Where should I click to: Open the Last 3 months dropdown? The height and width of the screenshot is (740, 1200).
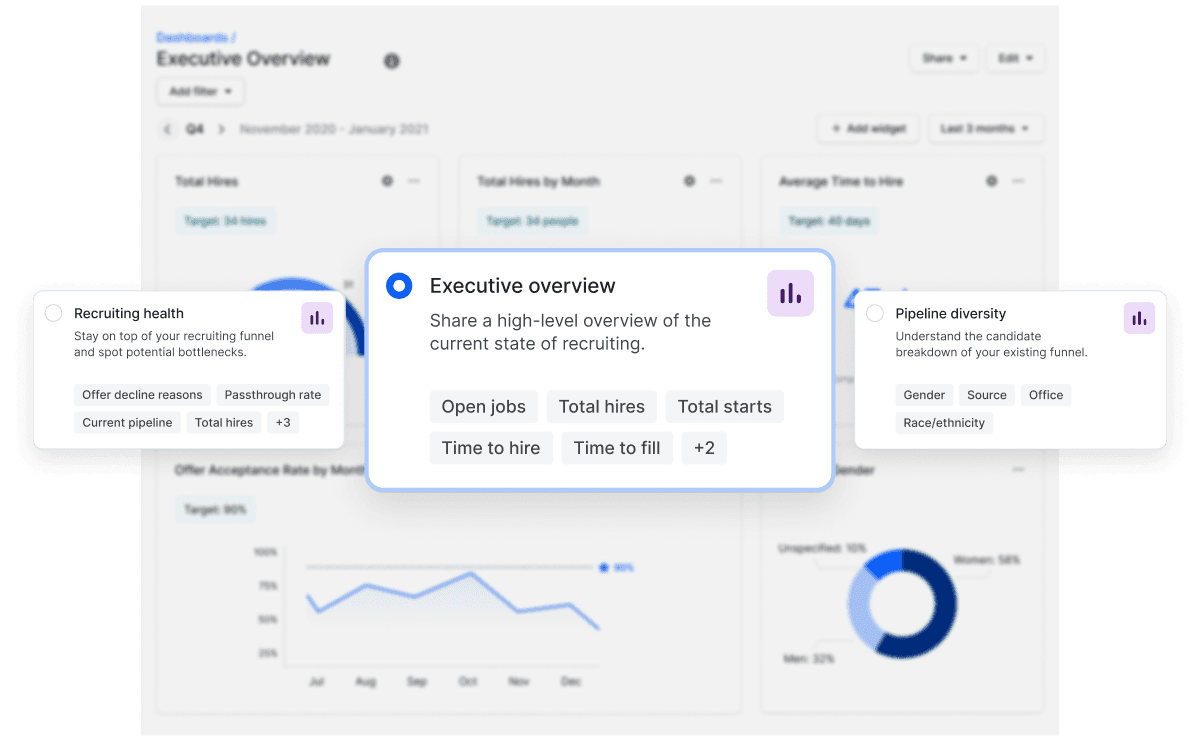tap(986, 128)
